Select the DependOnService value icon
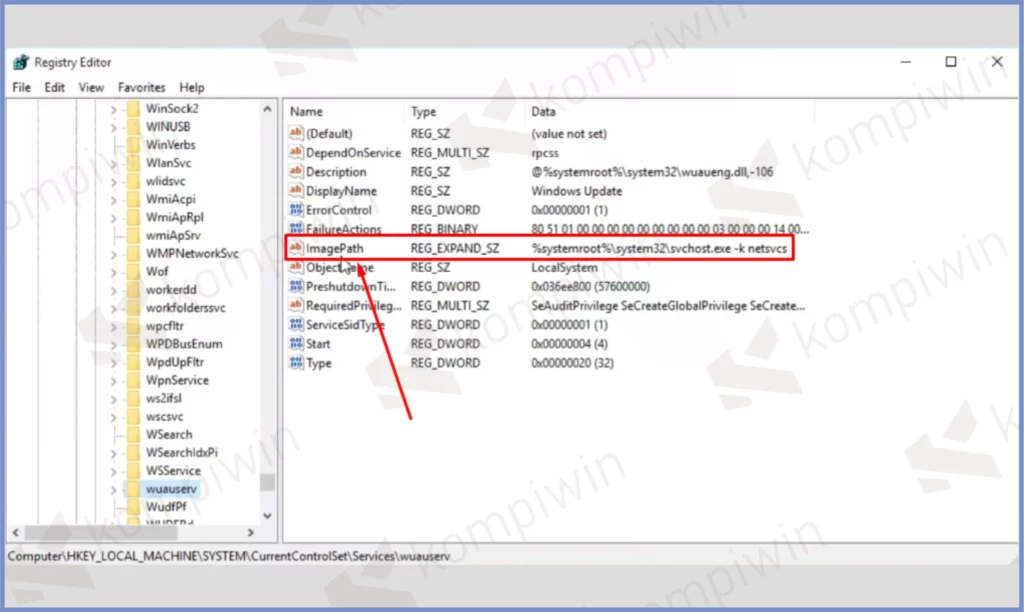The height and width of the screenshot is (612, 1024). coord(295,153)
